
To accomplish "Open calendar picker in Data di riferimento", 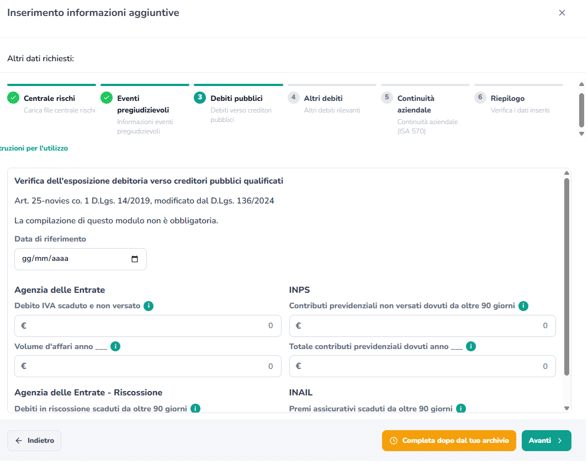I will click(x=135, y=259).
